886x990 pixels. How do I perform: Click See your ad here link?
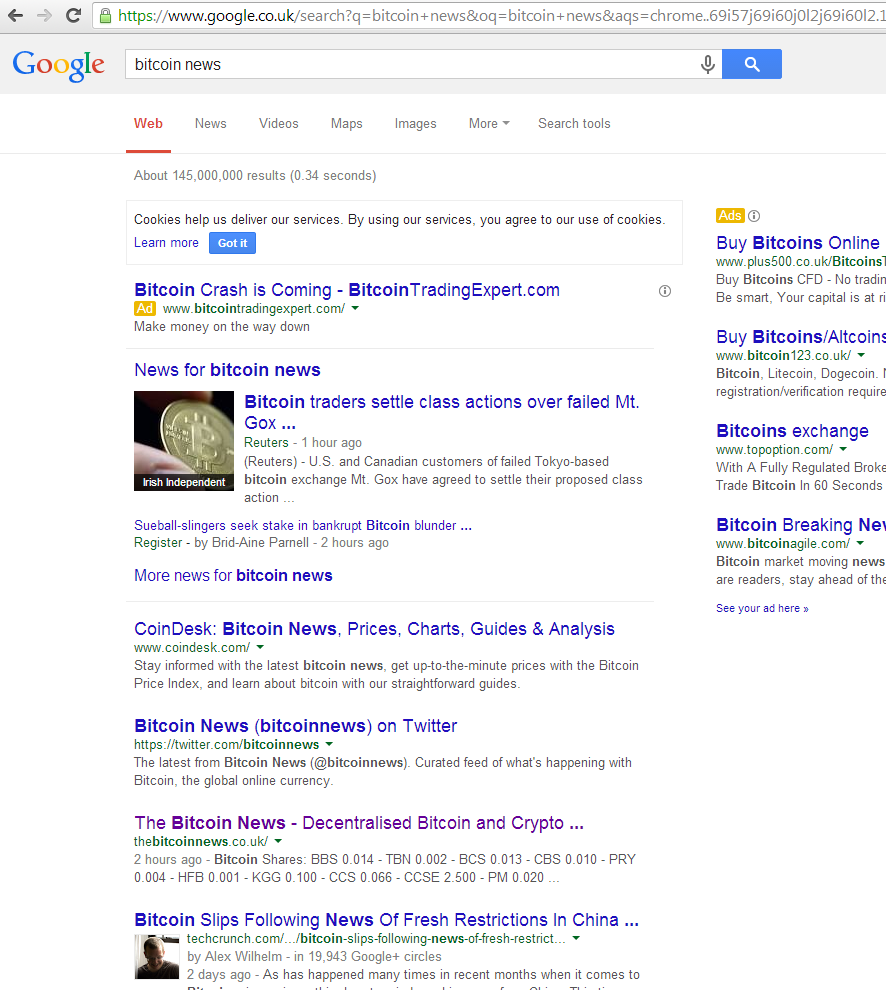[x=762, y=608]
